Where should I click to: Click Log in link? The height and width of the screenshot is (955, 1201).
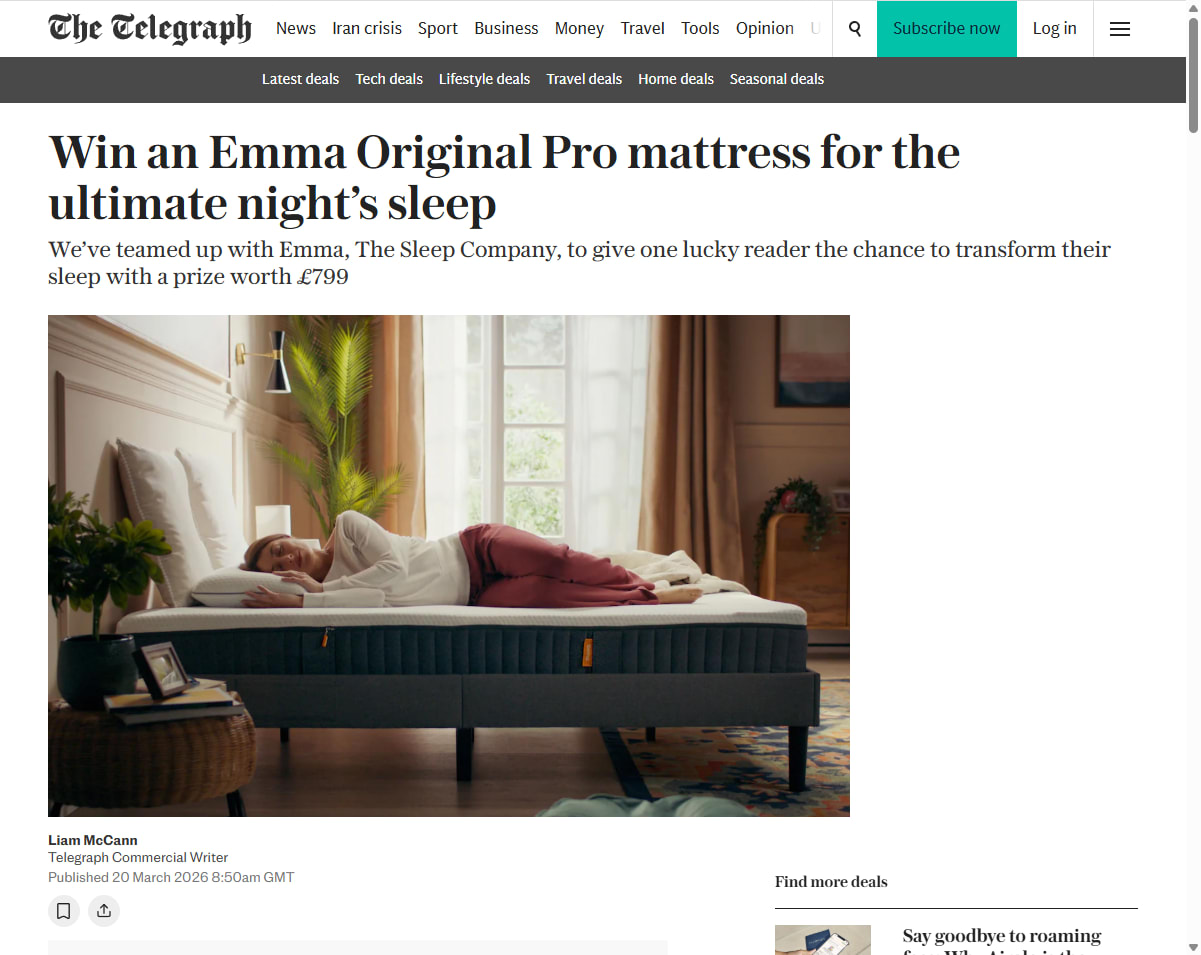click(x=1055, y=29)
